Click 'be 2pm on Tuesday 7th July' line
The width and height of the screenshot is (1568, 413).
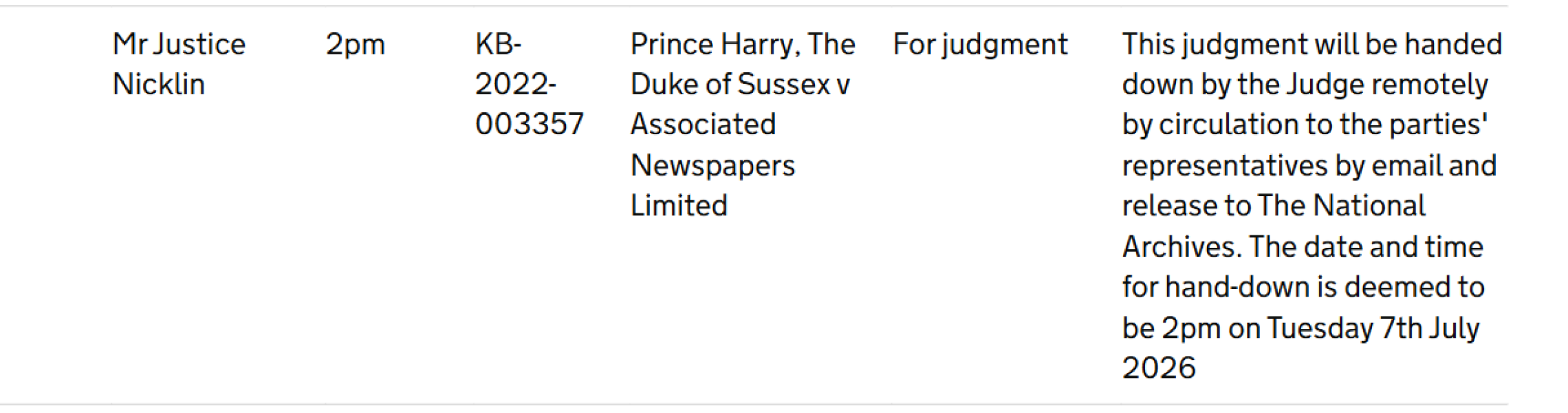[x=1301, y=328]
